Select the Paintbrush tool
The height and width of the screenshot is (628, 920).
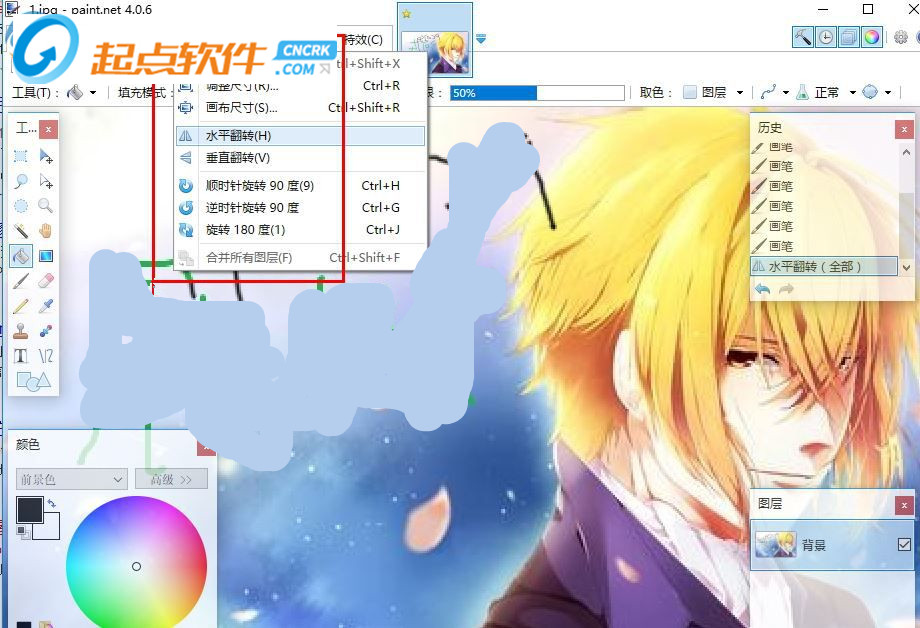pyautogui.click(x=21, y=281)
